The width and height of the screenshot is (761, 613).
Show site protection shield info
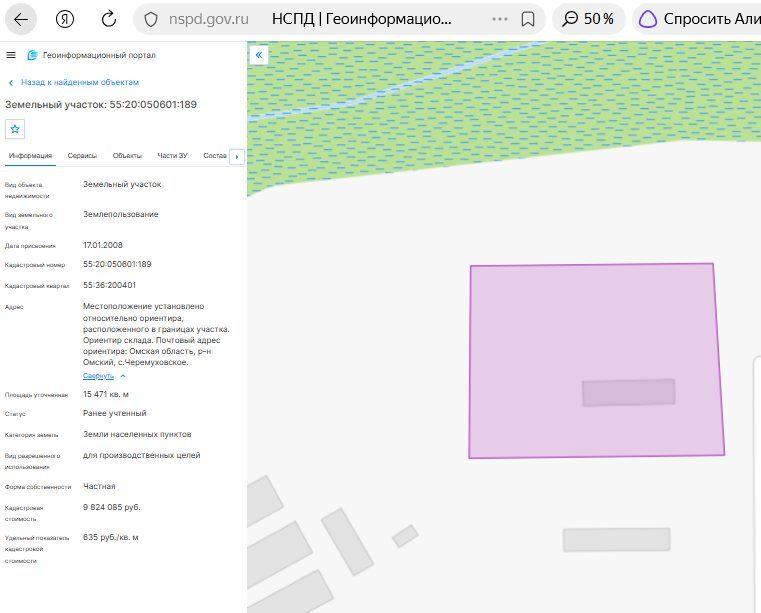click(x=151, y=19)
